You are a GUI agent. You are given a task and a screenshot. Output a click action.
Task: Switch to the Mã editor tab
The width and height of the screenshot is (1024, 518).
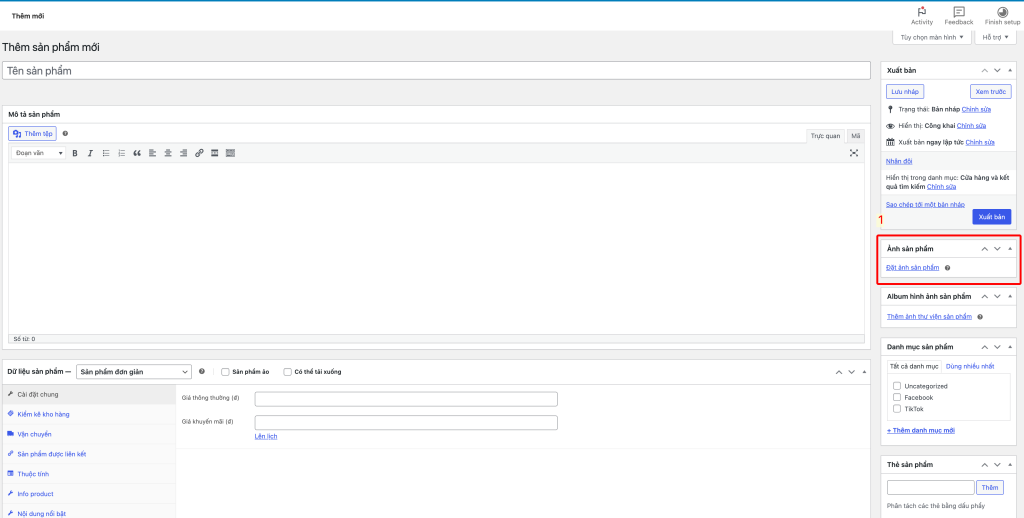coord(855,135)
